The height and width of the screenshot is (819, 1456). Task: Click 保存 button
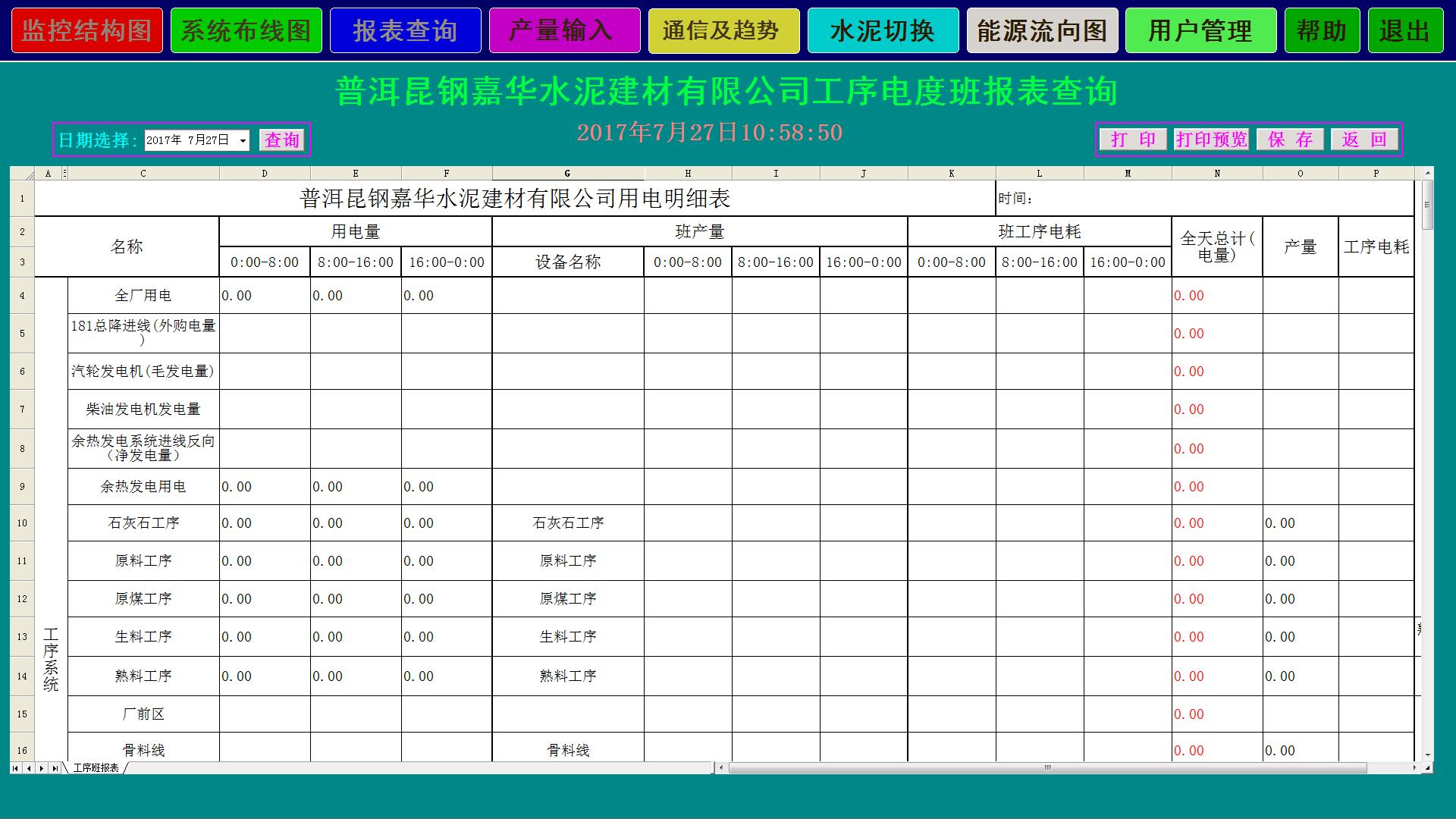tap(1290, 140)
